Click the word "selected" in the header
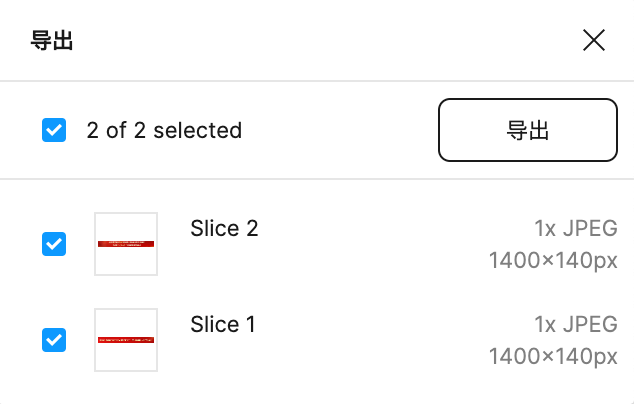 [197, 130]
